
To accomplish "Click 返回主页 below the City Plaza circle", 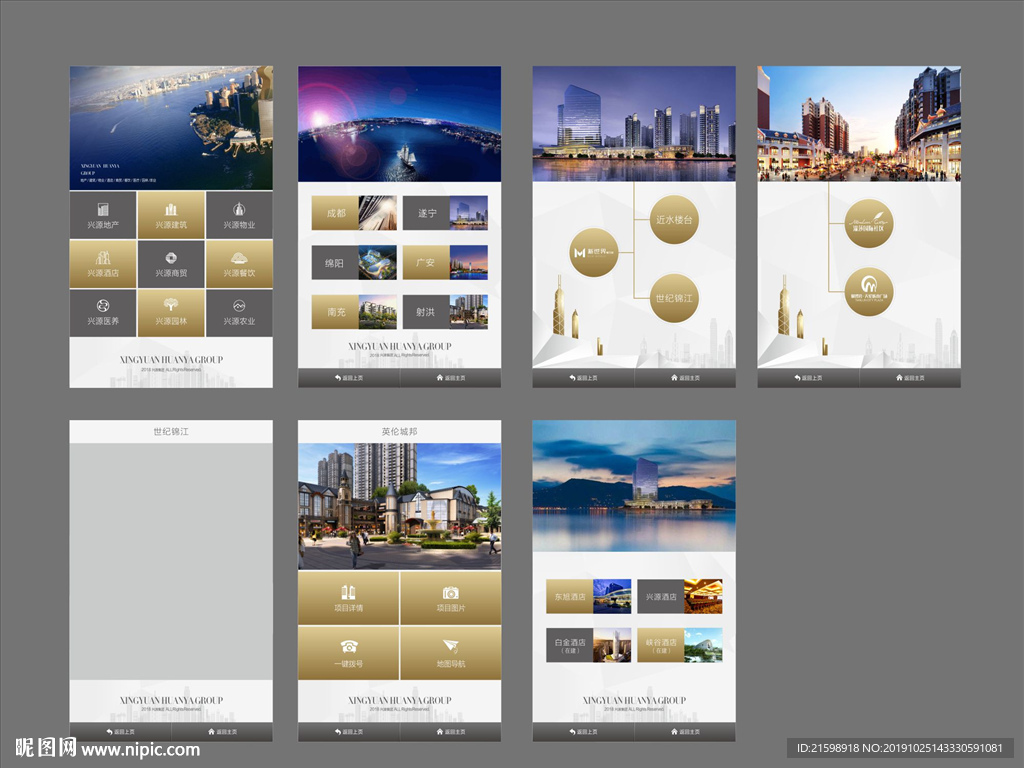I will (x=910, y=378).
